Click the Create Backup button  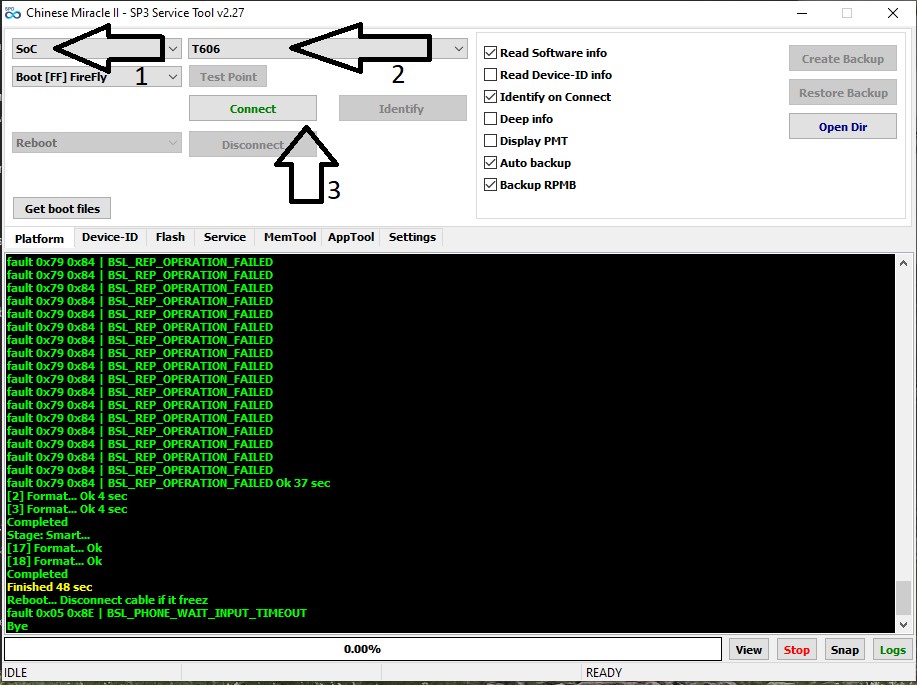pyautogui.click(x=843, y=58)
